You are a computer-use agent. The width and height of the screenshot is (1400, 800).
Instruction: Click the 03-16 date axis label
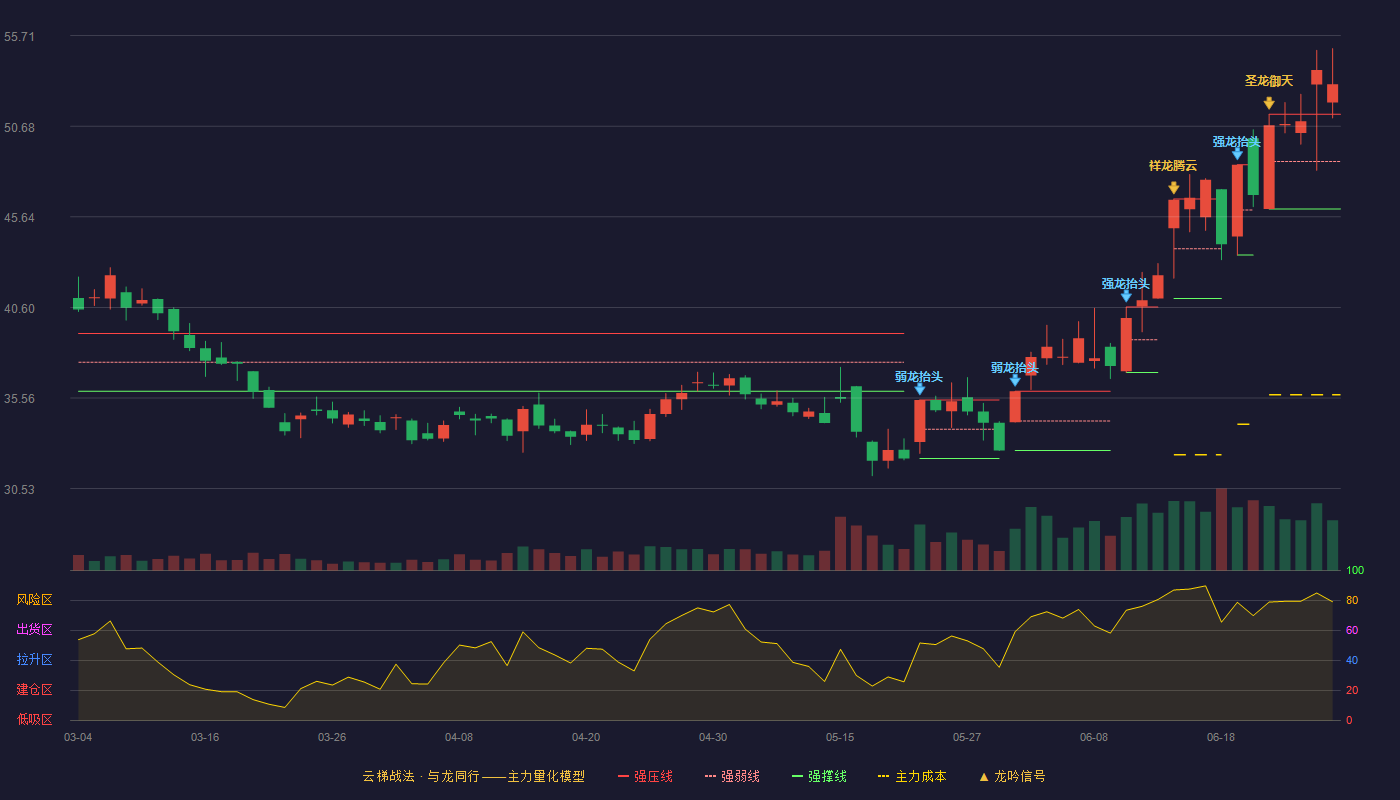tap(205, 737)
